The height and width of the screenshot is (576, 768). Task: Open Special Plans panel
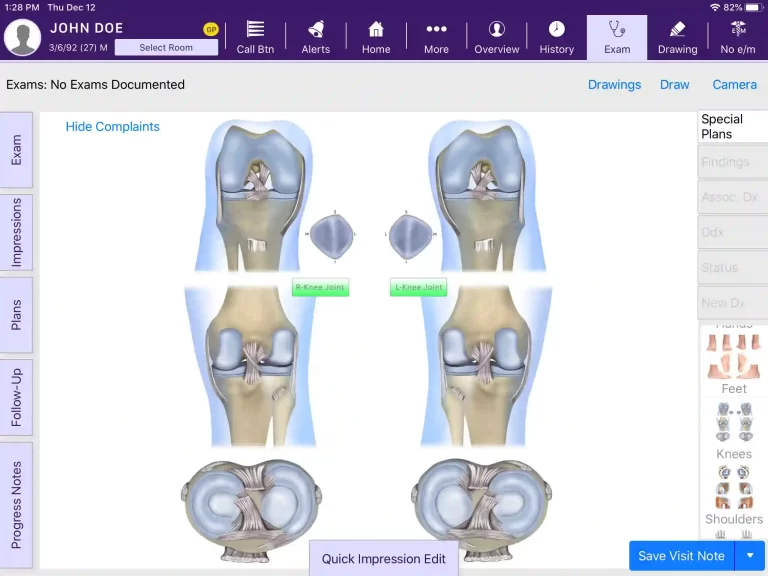coord(733,127)
